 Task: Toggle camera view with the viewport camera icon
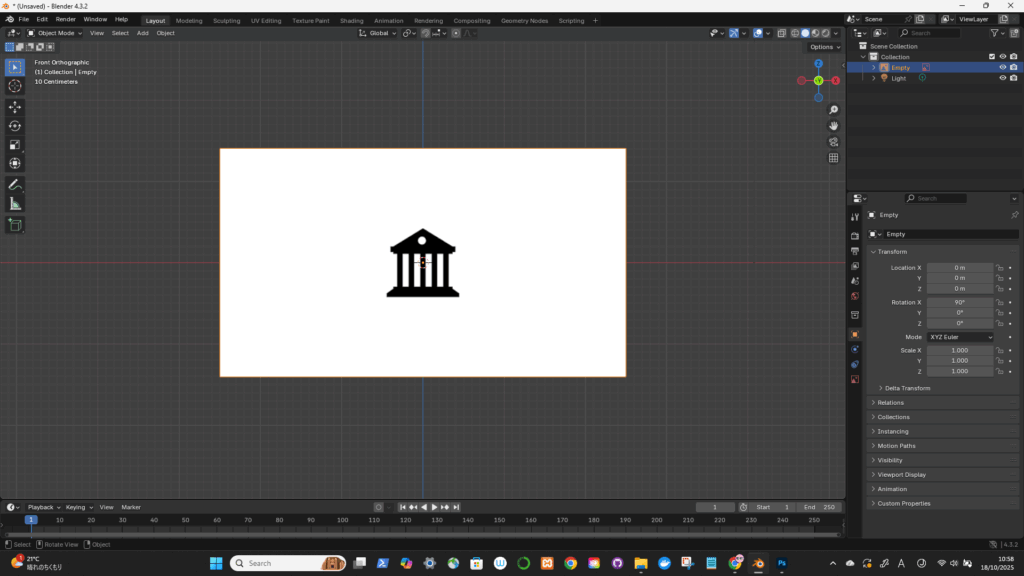[833, 142]
